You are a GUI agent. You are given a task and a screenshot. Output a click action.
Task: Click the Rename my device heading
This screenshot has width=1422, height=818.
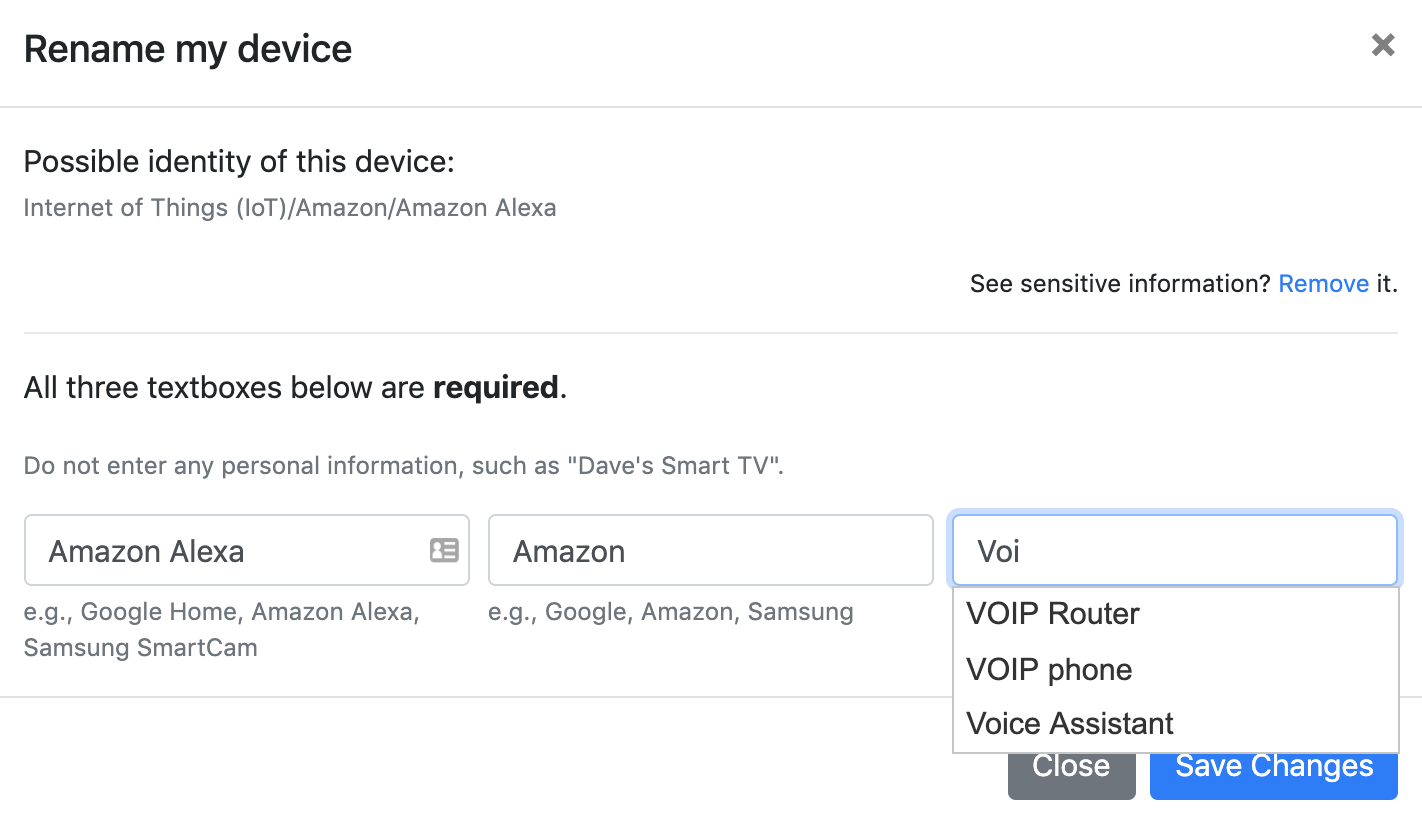pyautogui.click(x=188, y=49)
